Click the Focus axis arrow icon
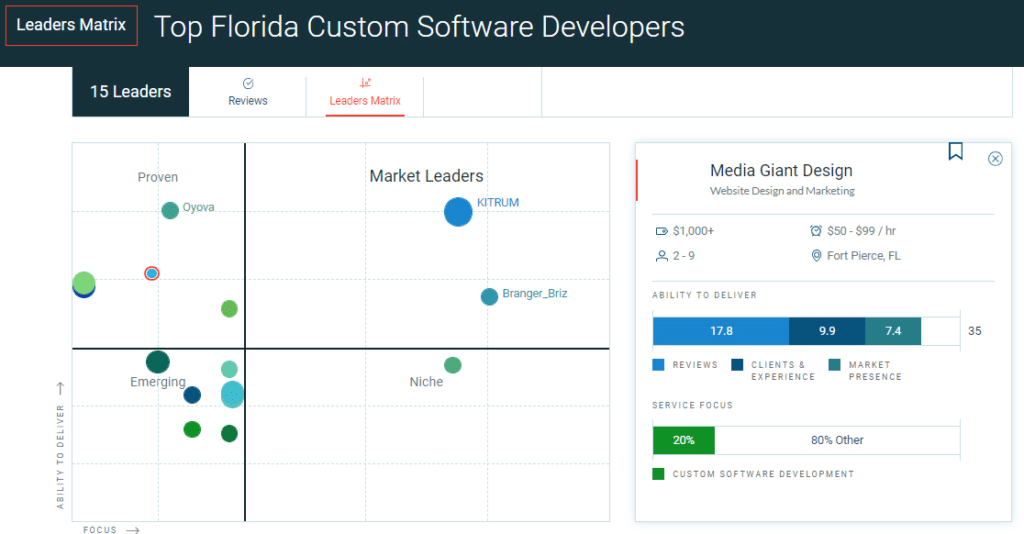 coord(133,530)
